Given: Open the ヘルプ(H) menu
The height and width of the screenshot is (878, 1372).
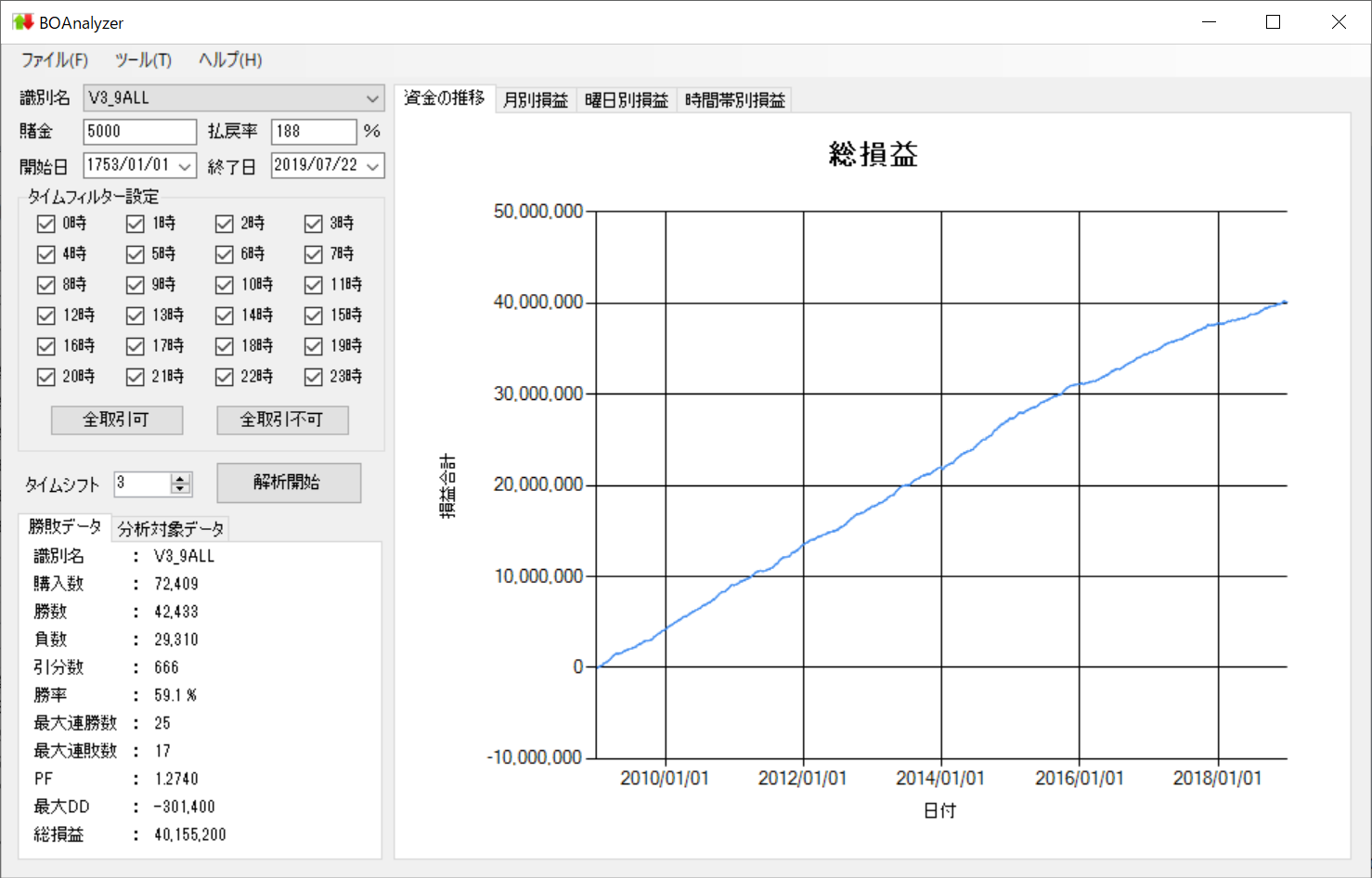Looking at the screenshot, I should pos(230,60).
